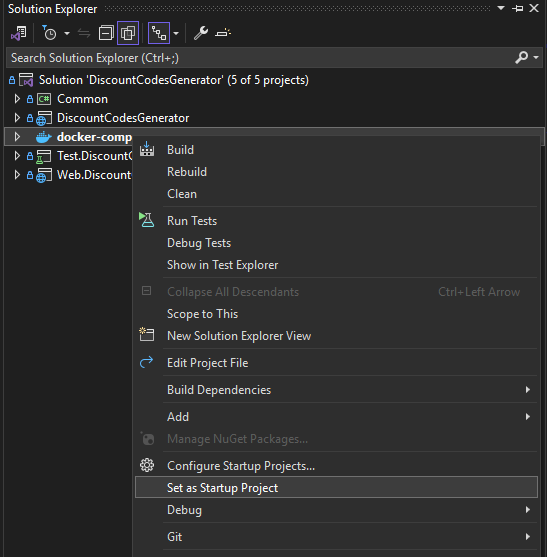Switch between solution and folder views

[18, 33]
